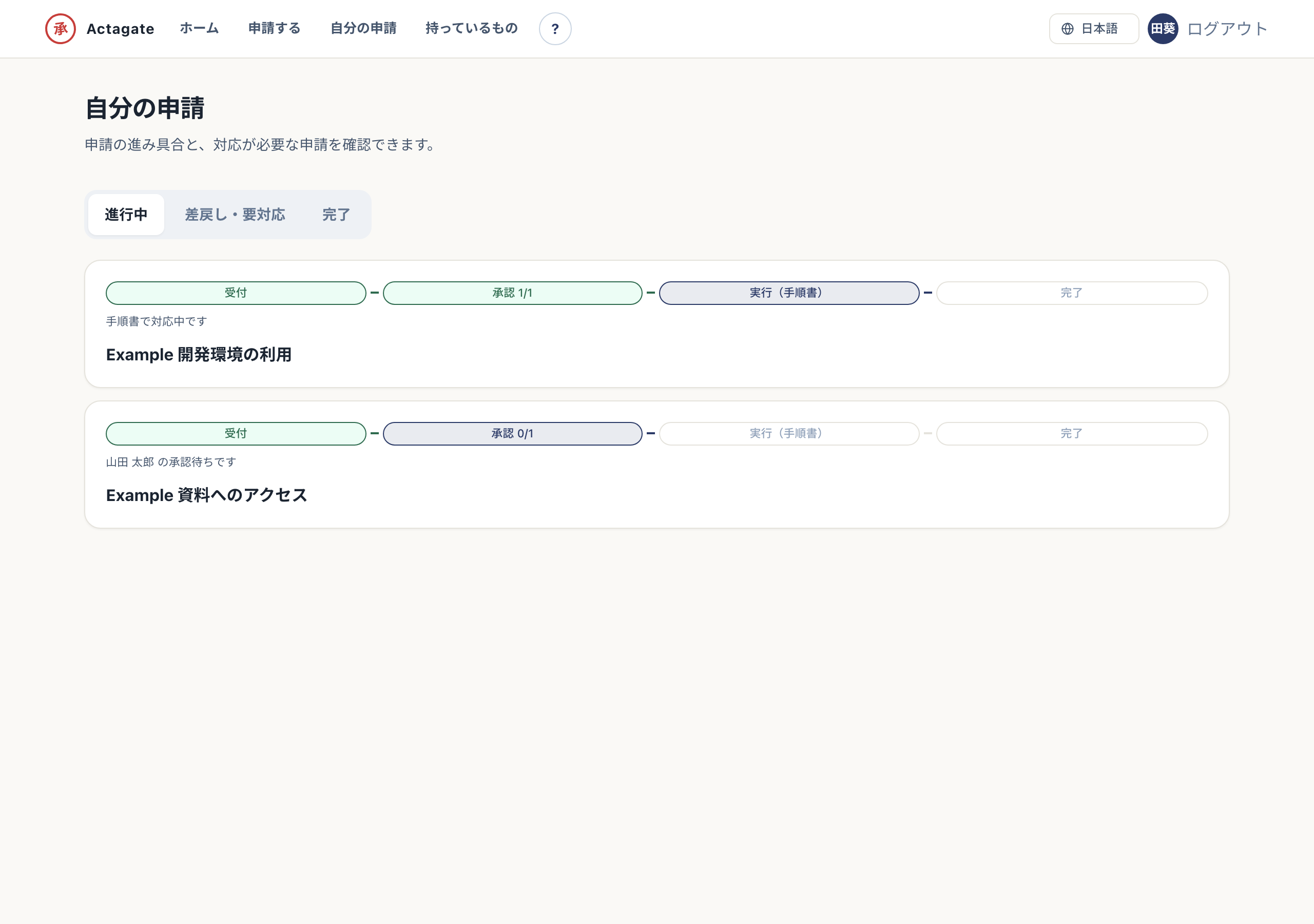Switch to the 進行中 tab

[x=126, y=215]
